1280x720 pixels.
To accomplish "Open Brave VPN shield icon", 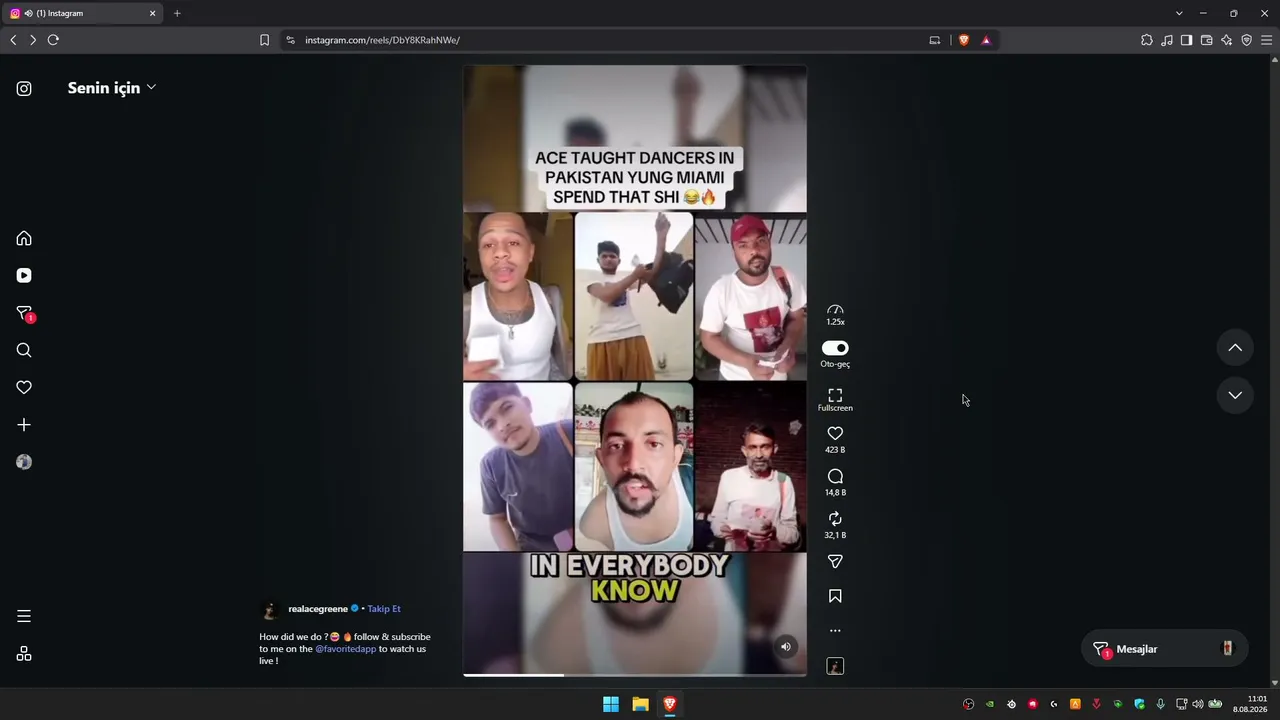I will [1246, 40].
